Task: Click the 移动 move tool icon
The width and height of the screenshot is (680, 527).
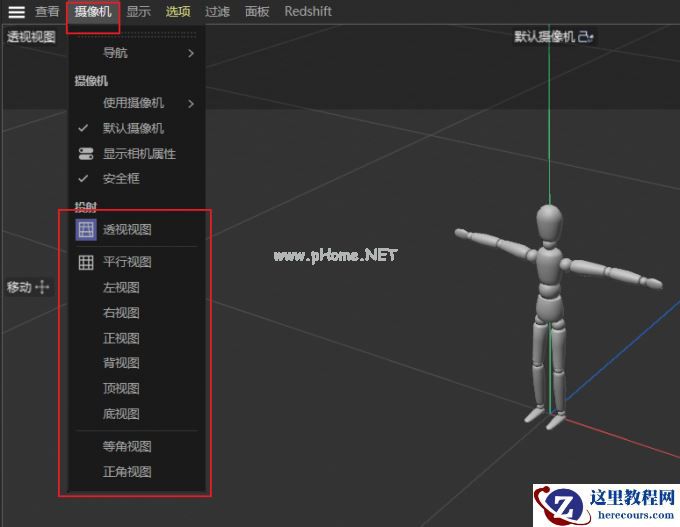Action: [42, 287]
